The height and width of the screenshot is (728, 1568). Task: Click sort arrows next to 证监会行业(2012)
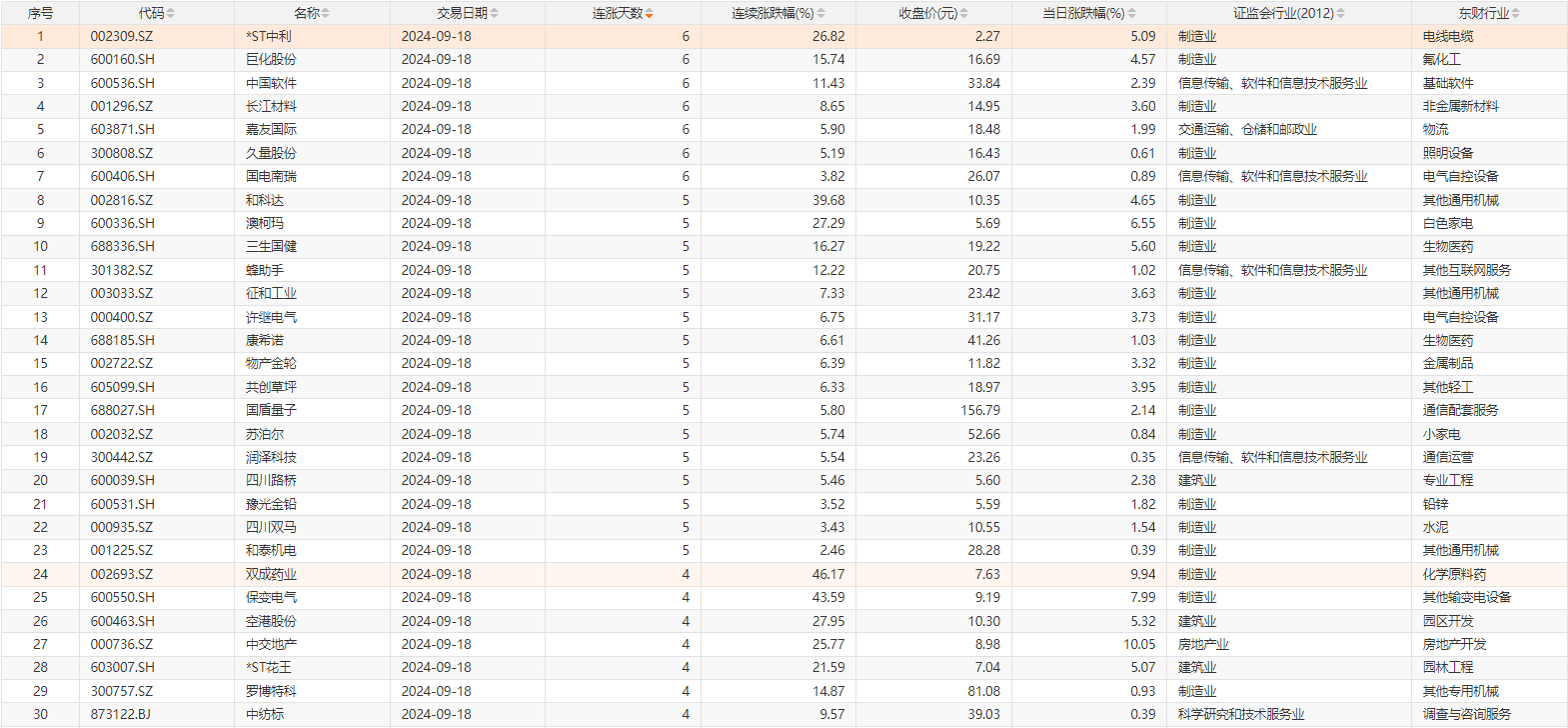point(1340,14)
